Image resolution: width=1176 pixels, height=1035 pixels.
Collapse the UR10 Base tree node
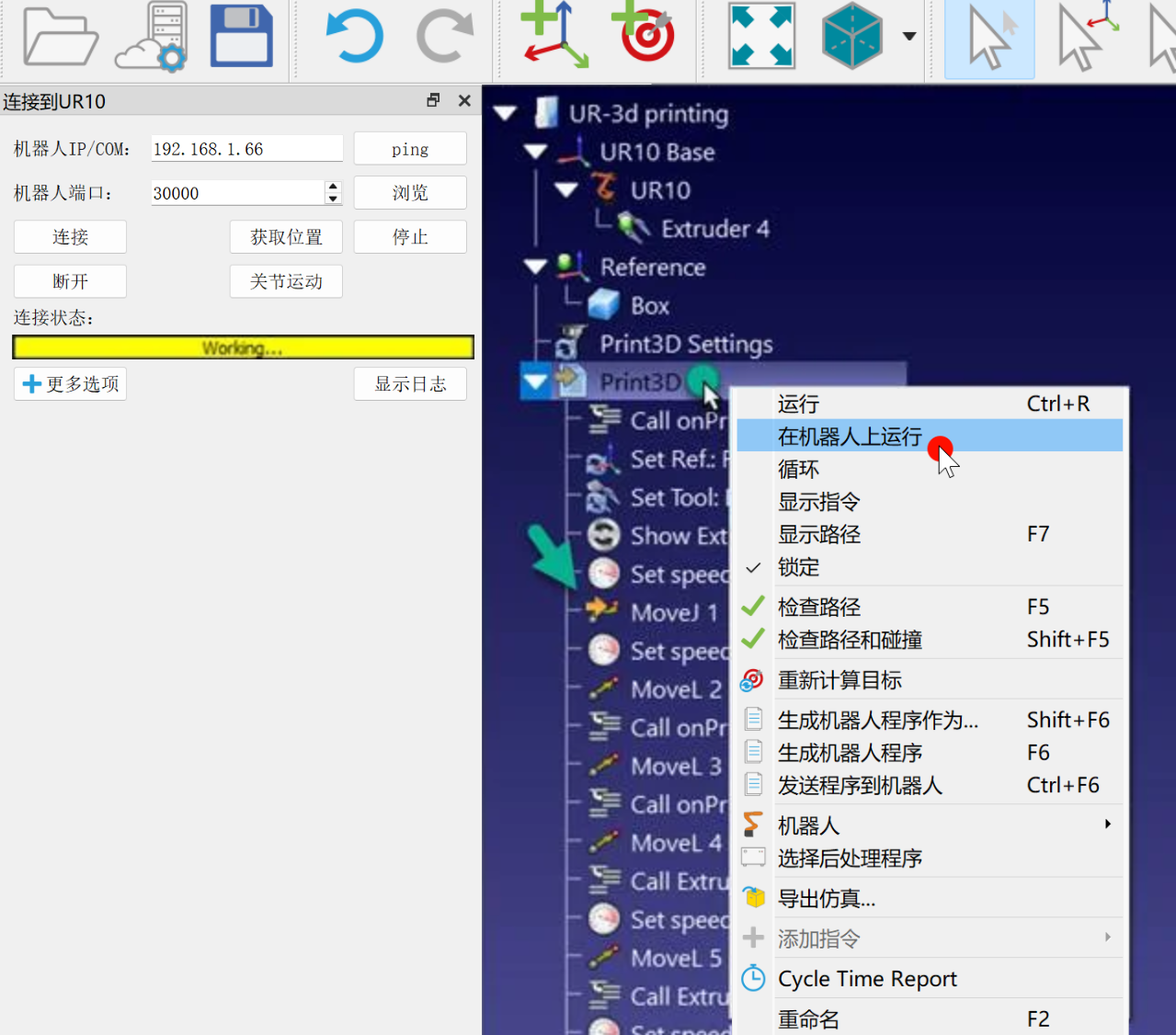[x=535, y=152]
